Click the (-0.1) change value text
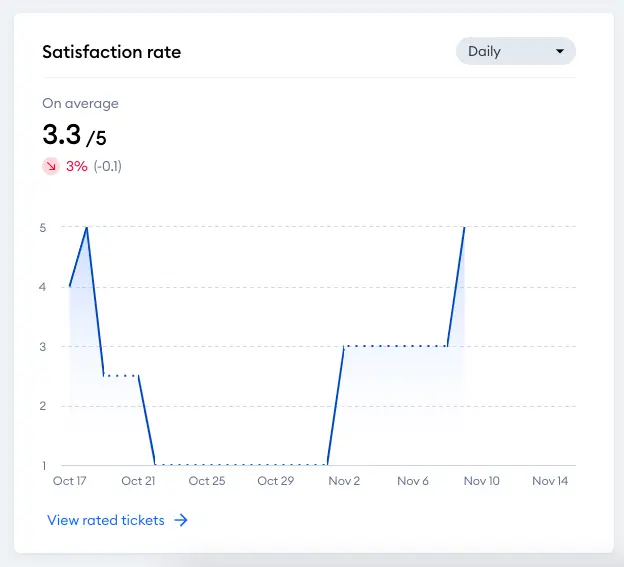The image size is (624, 567). (x=108, y=166)
